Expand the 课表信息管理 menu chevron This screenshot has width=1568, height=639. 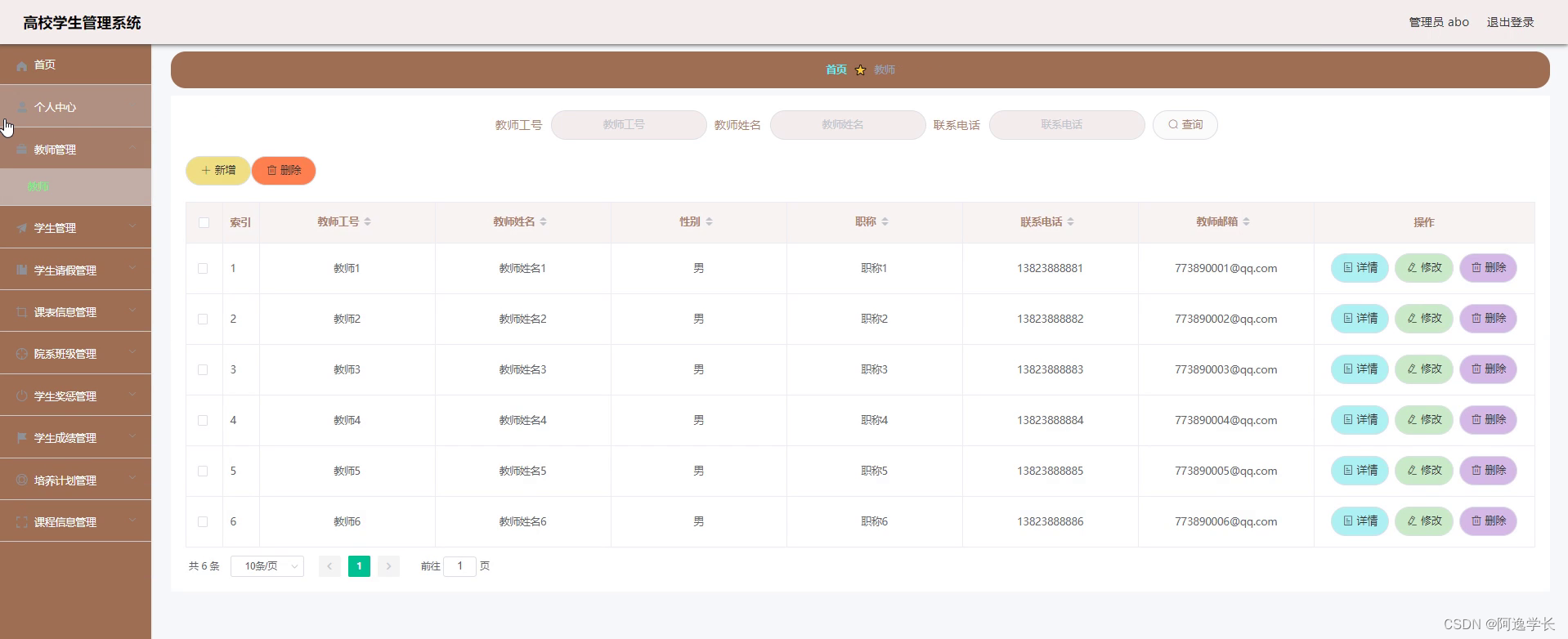click(x=132, y=310)
